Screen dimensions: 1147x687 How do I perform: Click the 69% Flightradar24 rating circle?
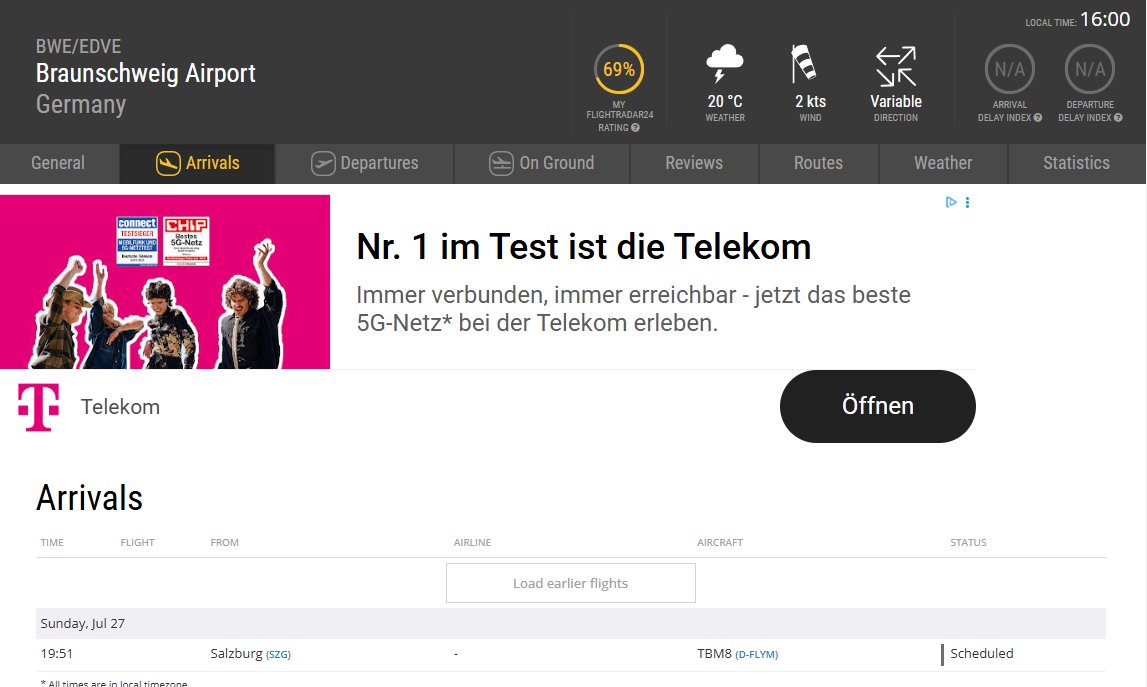coord(619,70)
